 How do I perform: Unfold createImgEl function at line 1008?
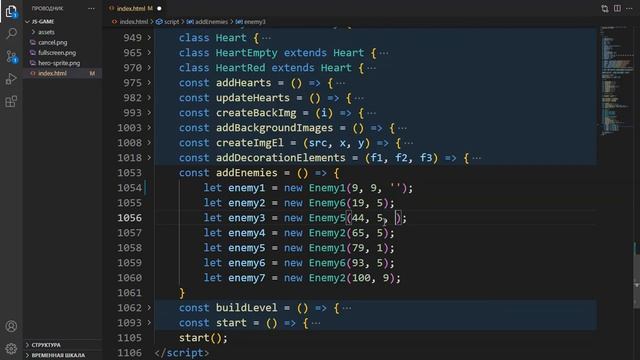149,142
